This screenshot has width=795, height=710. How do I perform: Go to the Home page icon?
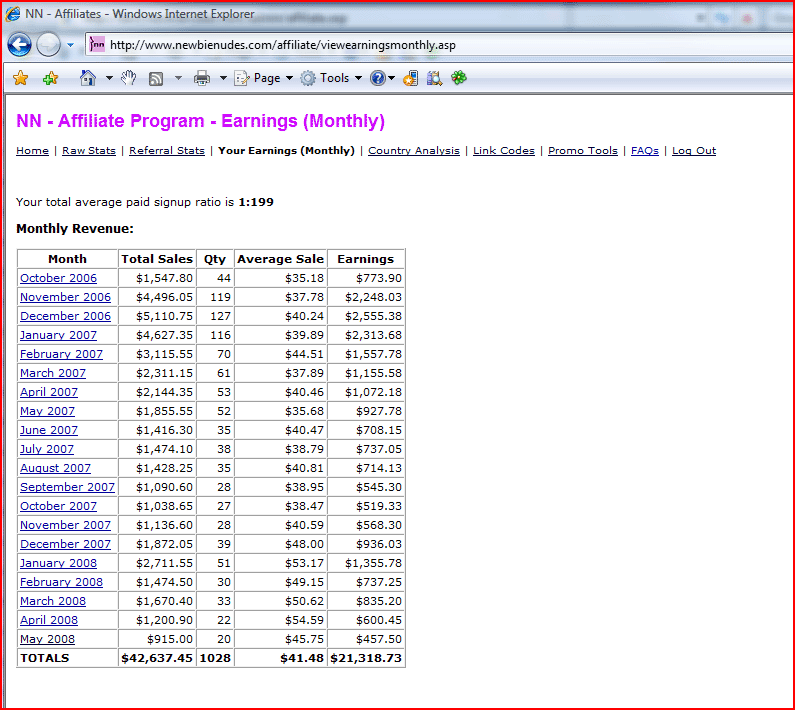[88, 78]
